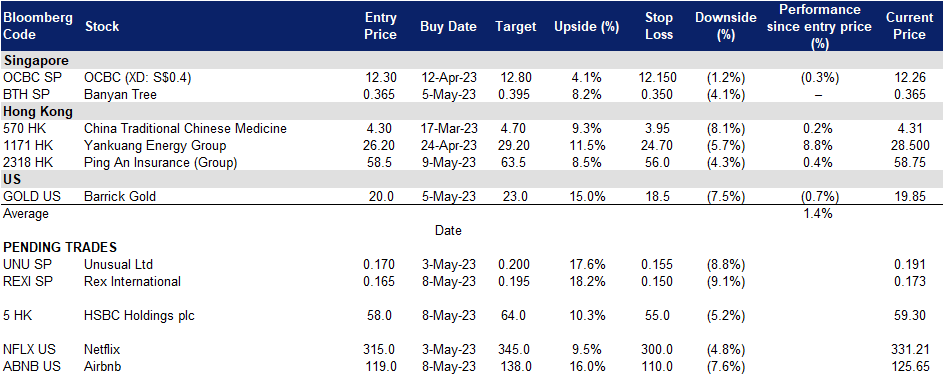The height and width of the screenshot is (392, 943).
Task: Select the Entry Price column header
Action: click(381, 26)
